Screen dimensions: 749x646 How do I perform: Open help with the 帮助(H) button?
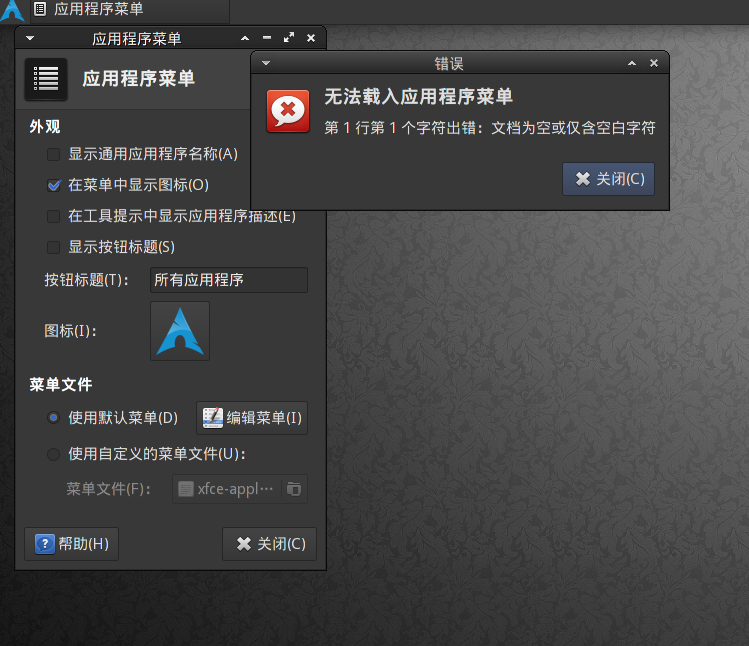(72, 544)
